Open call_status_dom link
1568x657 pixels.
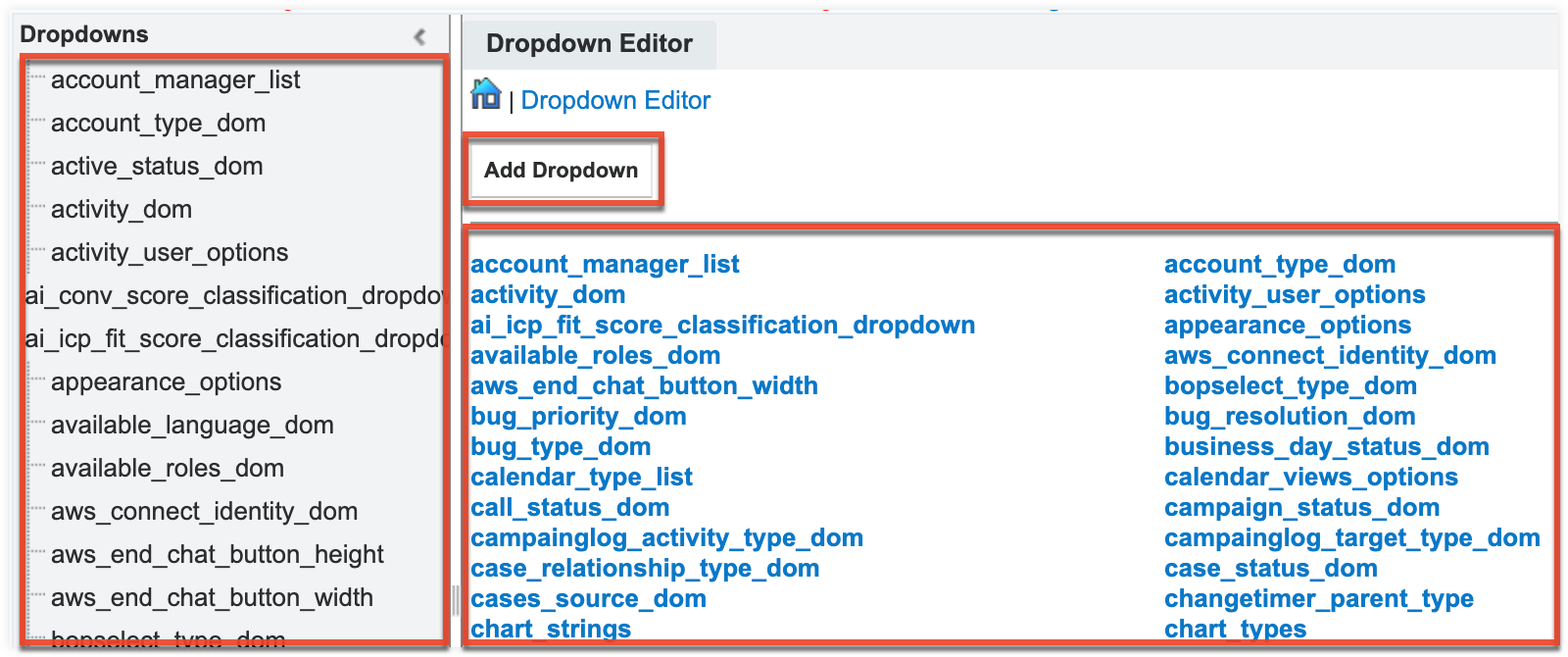point(569,508)
